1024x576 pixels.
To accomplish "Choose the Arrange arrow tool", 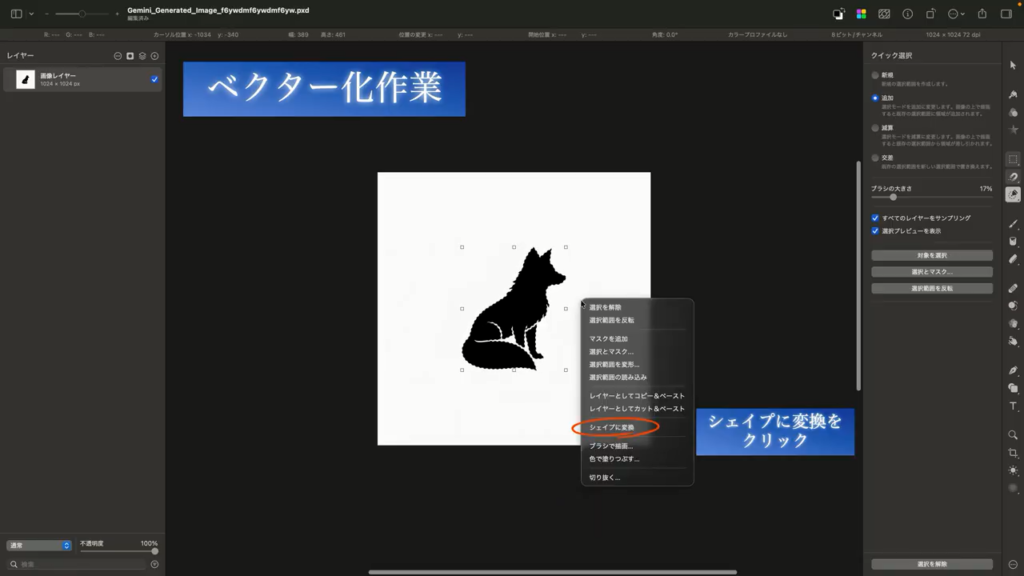I will point(1013,65).
